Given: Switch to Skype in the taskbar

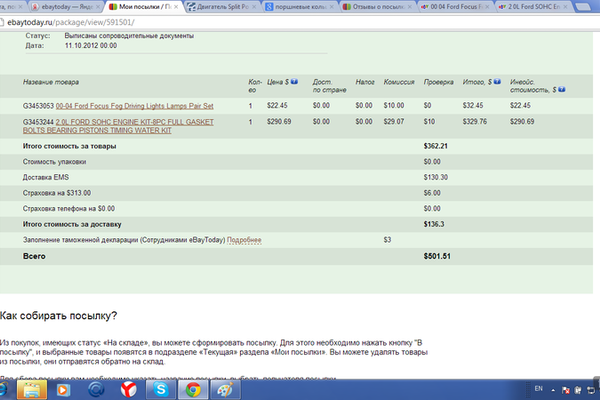Looking at the screenshot, I should coord(161,390).
